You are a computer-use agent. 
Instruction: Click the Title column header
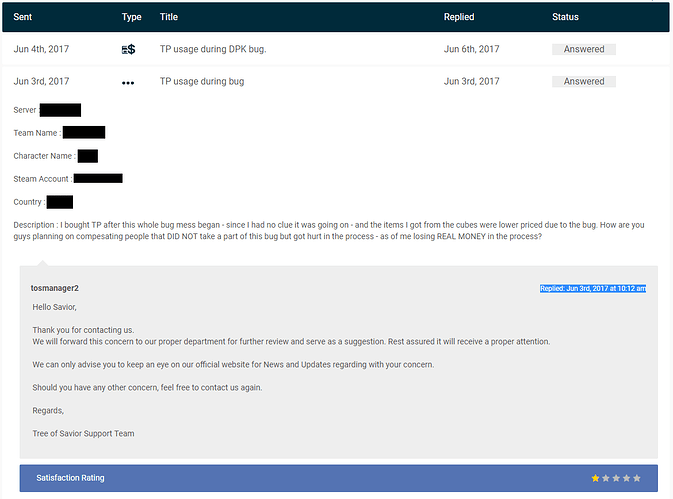(x=169, y=17)
